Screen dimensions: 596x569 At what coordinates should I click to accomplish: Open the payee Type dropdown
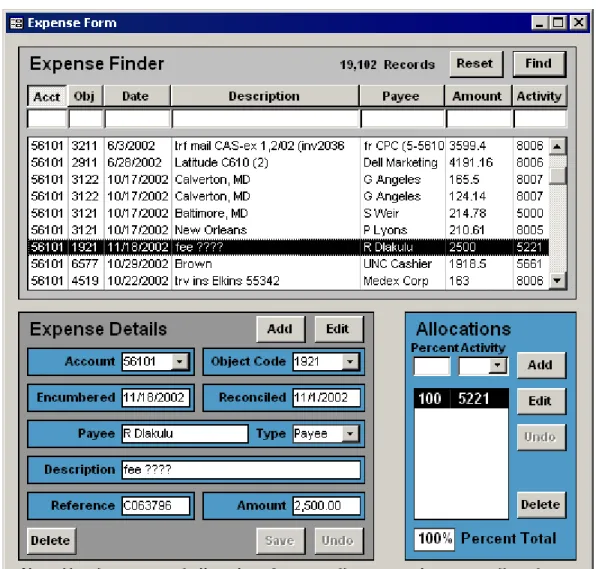pyautogui.click(x=350, y=434)
